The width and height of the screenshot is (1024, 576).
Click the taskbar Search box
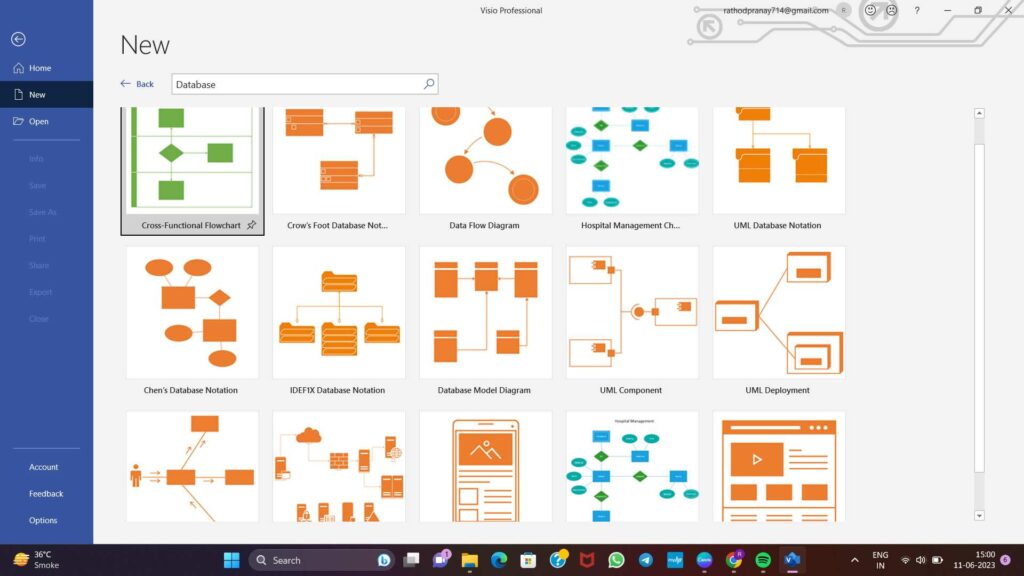[321, 560]
